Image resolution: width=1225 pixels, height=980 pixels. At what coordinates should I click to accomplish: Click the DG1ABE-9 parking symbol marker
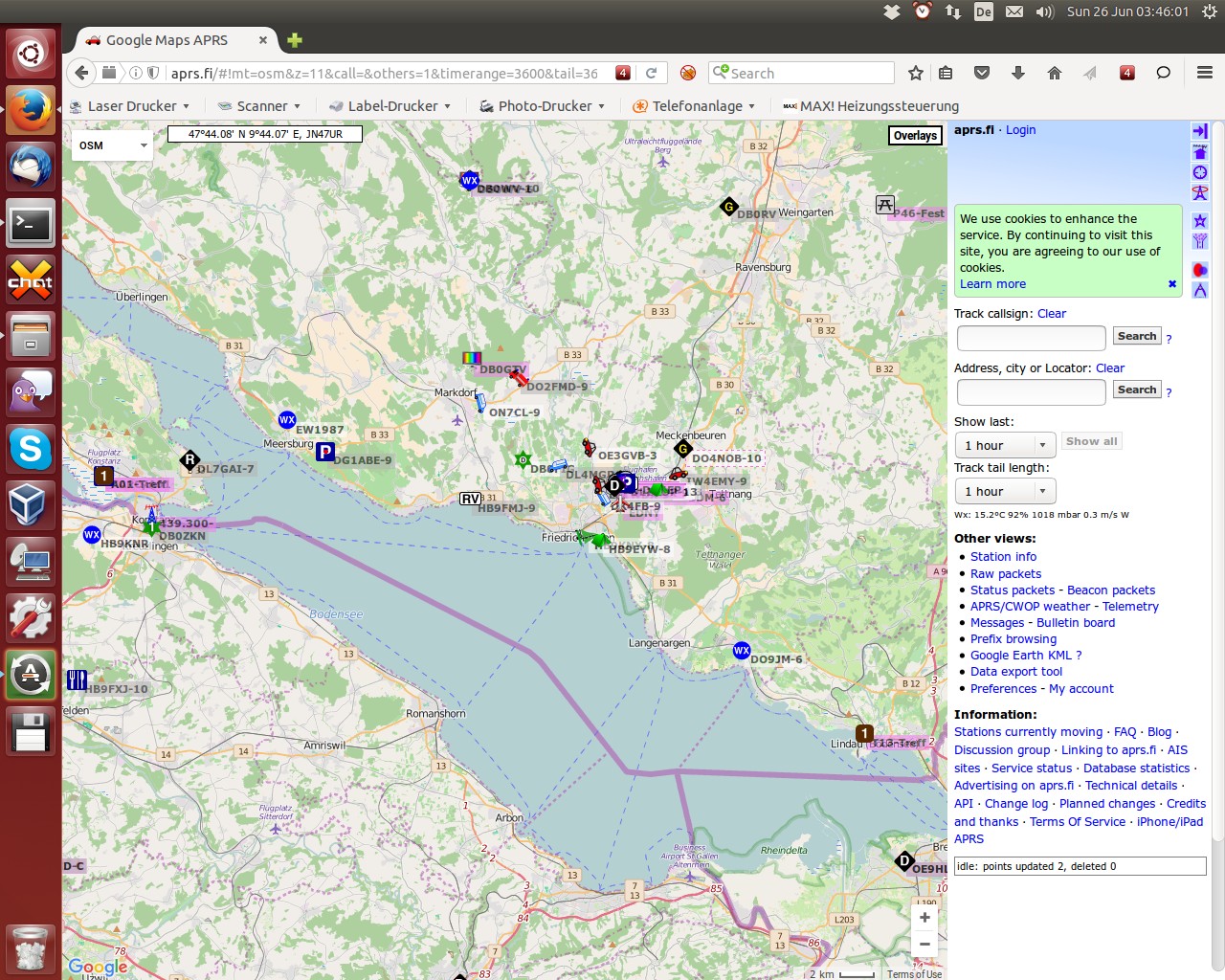point(325,452)
